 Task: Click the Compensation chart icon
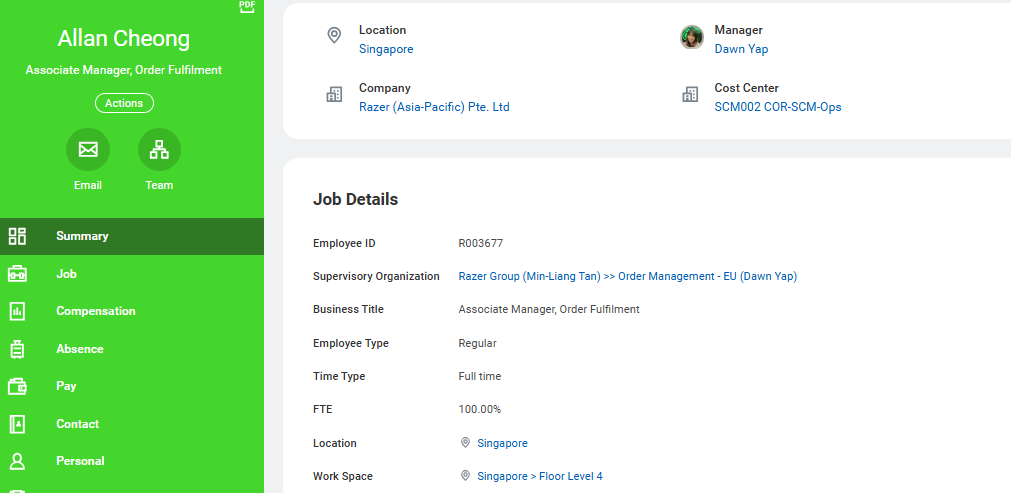pos(17,311)
